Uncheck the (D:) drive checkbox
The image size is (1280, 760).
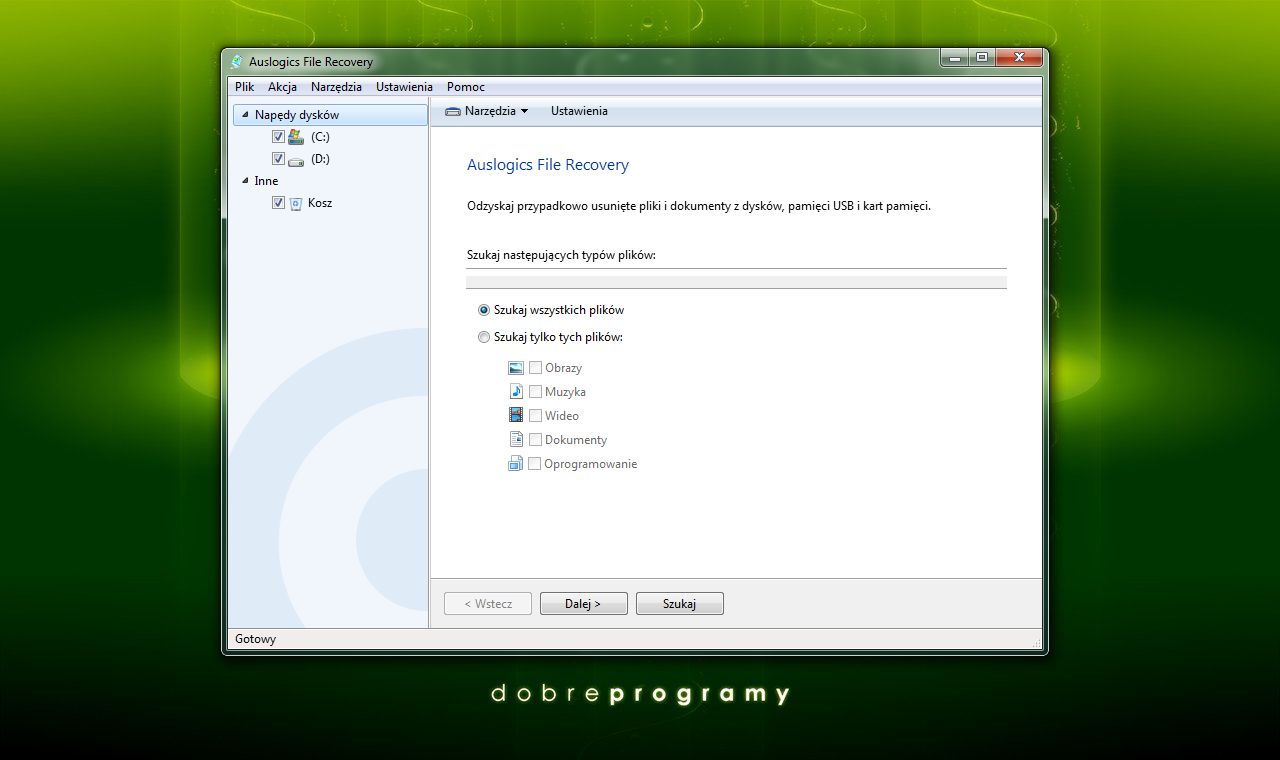278,159
